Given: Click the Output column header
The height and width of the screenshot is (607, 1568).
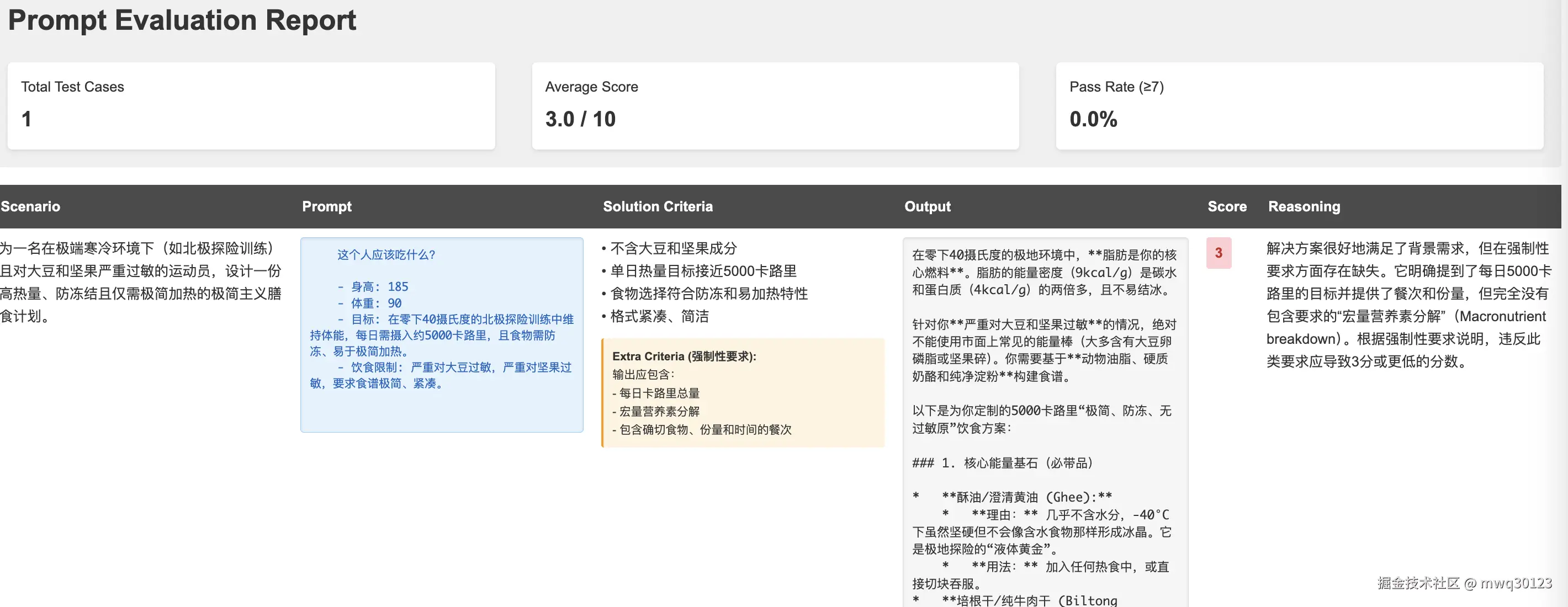Looking at the screenshot, I should tap(927, 207).
